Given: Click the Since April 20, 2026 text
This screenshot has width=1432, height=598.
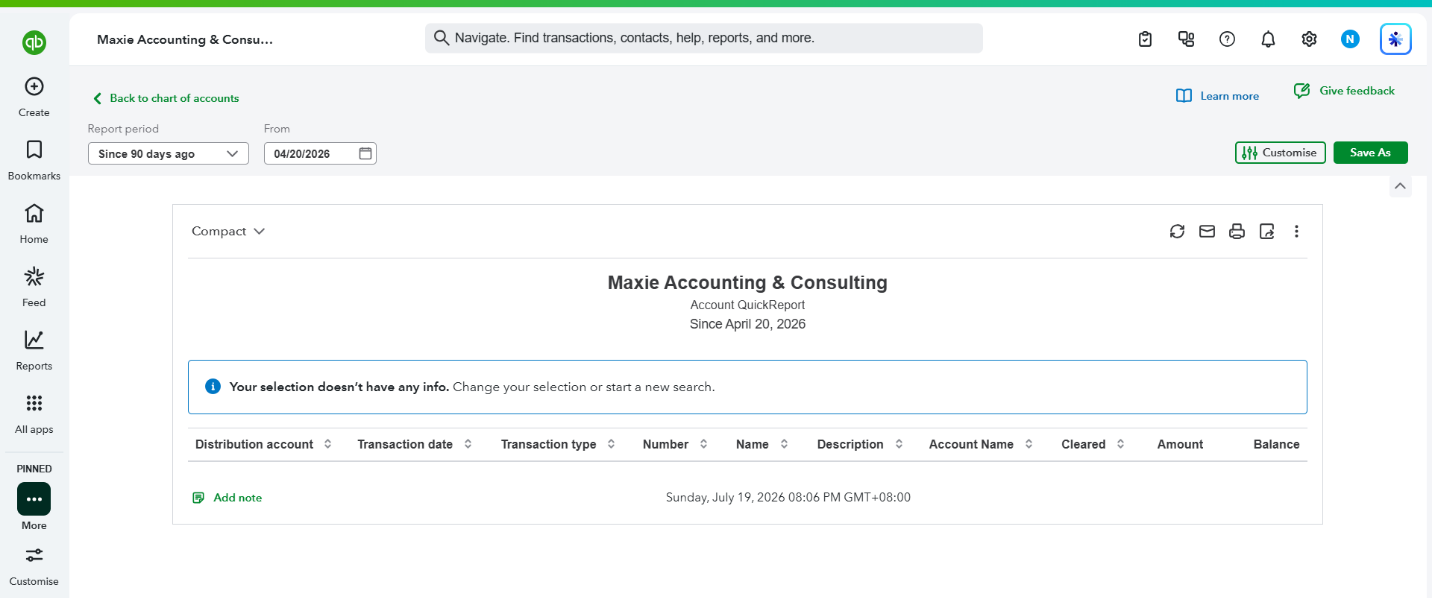Looking at the screenshot, I should [x=747, y=324].
